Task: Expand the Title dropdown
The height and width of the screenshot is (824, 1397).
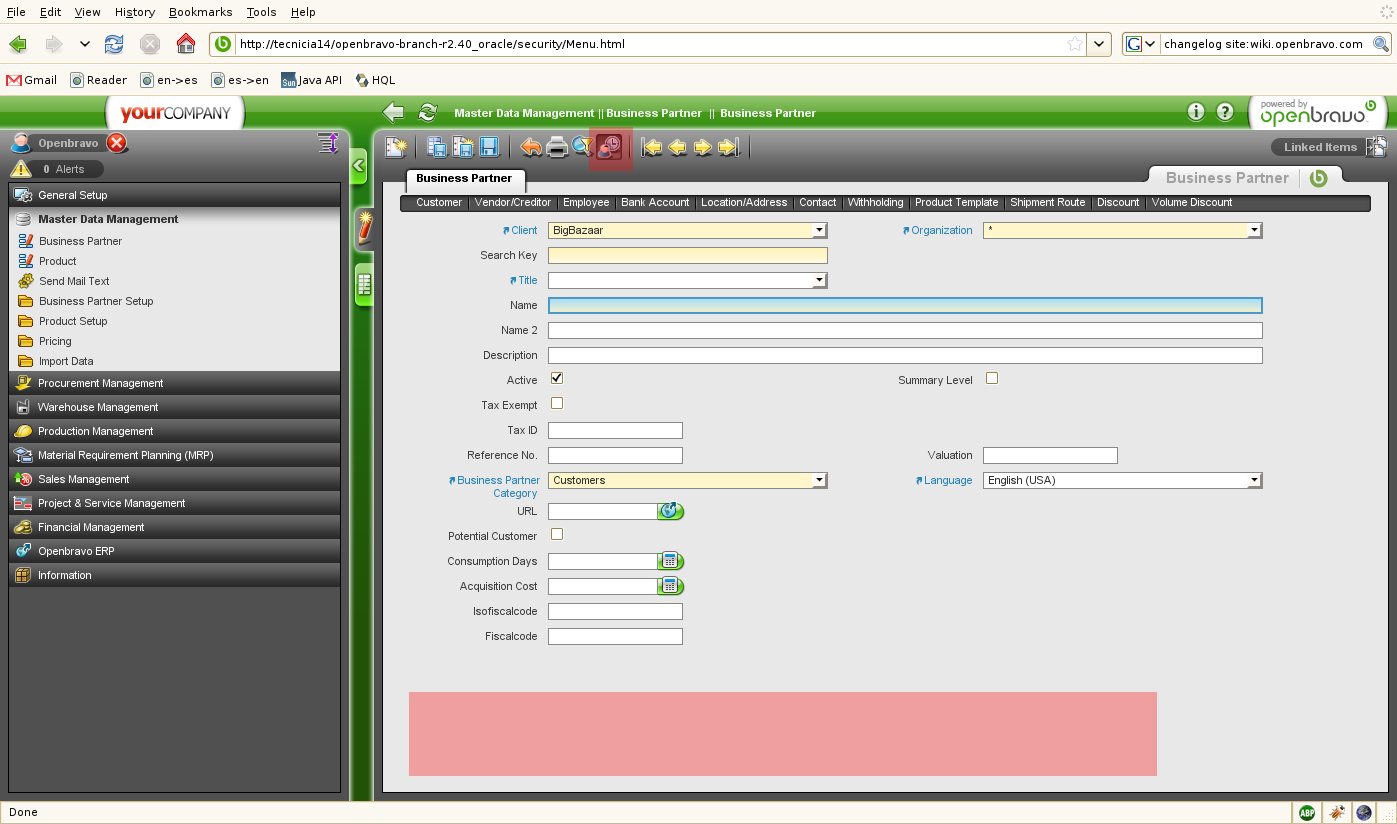Action: pos(819,281)
